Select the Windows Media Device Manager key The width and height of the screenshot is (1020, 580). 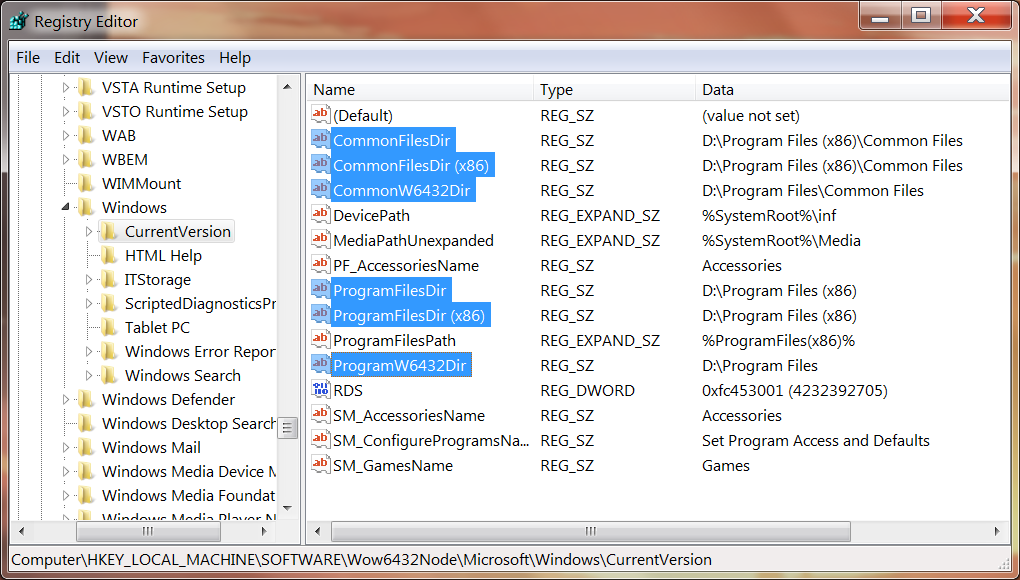[189, 471]
